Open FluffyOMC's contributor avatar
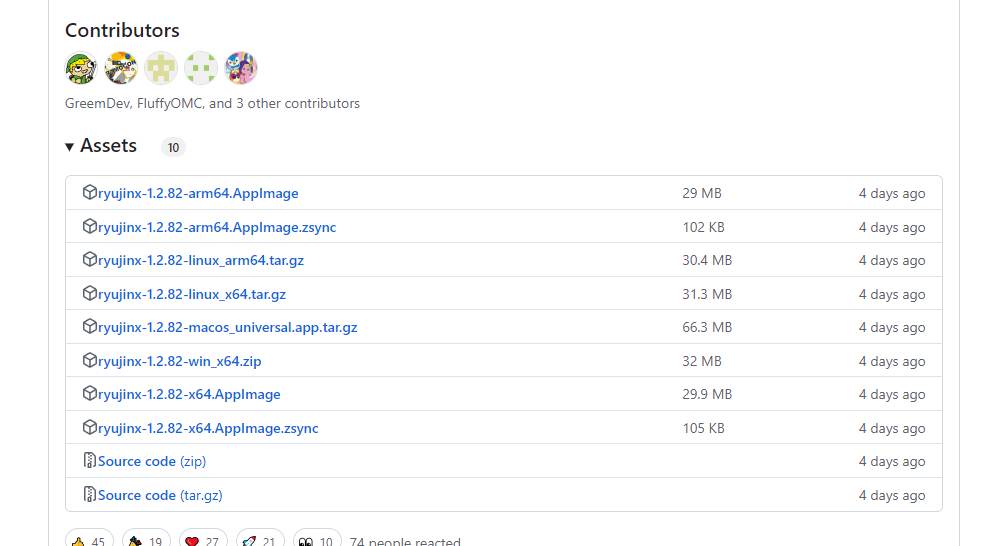This screenshot has width=1002, height=546. 121,68
